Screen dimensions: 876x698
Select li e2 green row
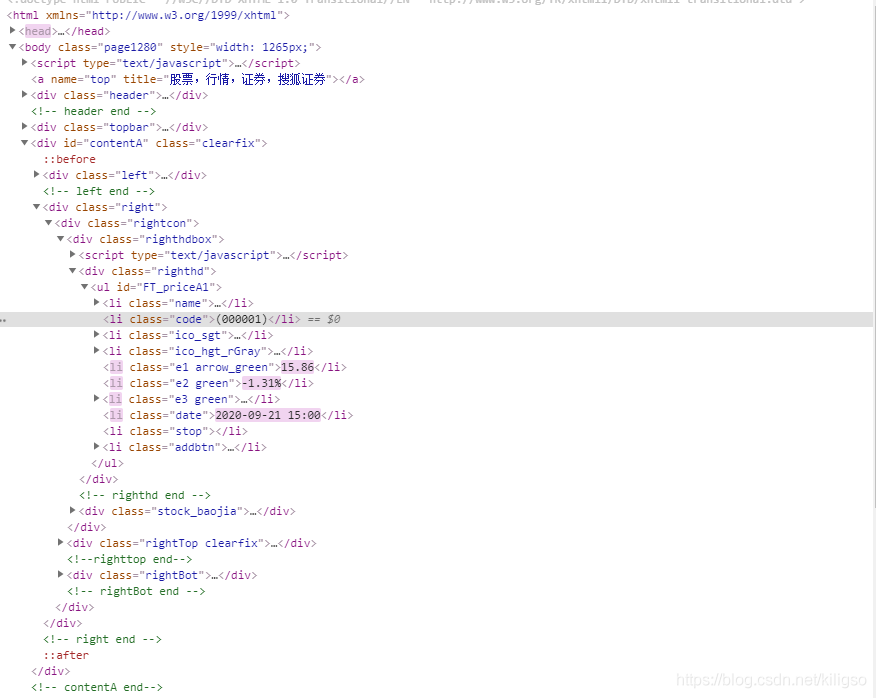point(208,383)
